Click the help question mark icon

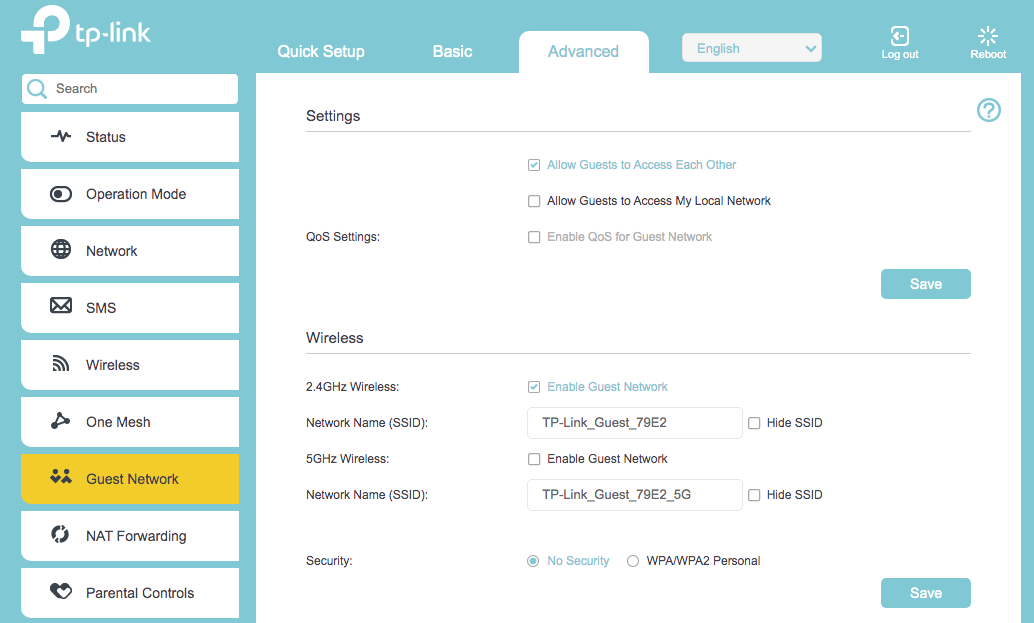[988, 110]
